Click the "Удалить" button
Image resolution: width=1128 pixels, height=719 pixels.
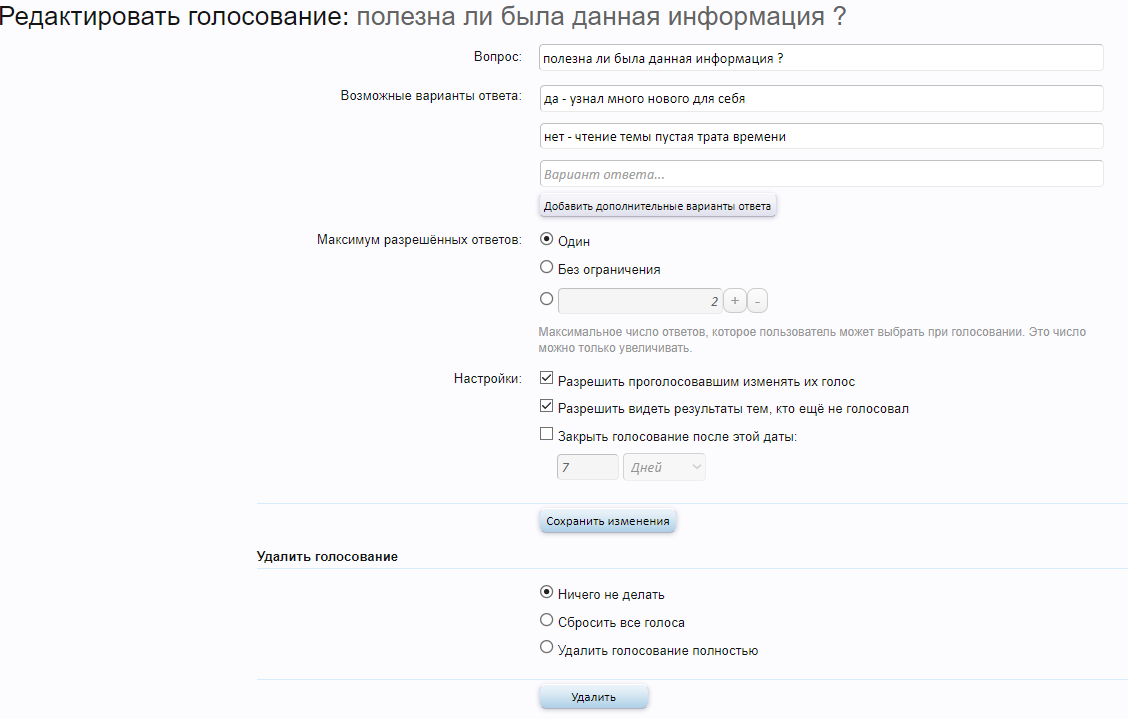593,696
